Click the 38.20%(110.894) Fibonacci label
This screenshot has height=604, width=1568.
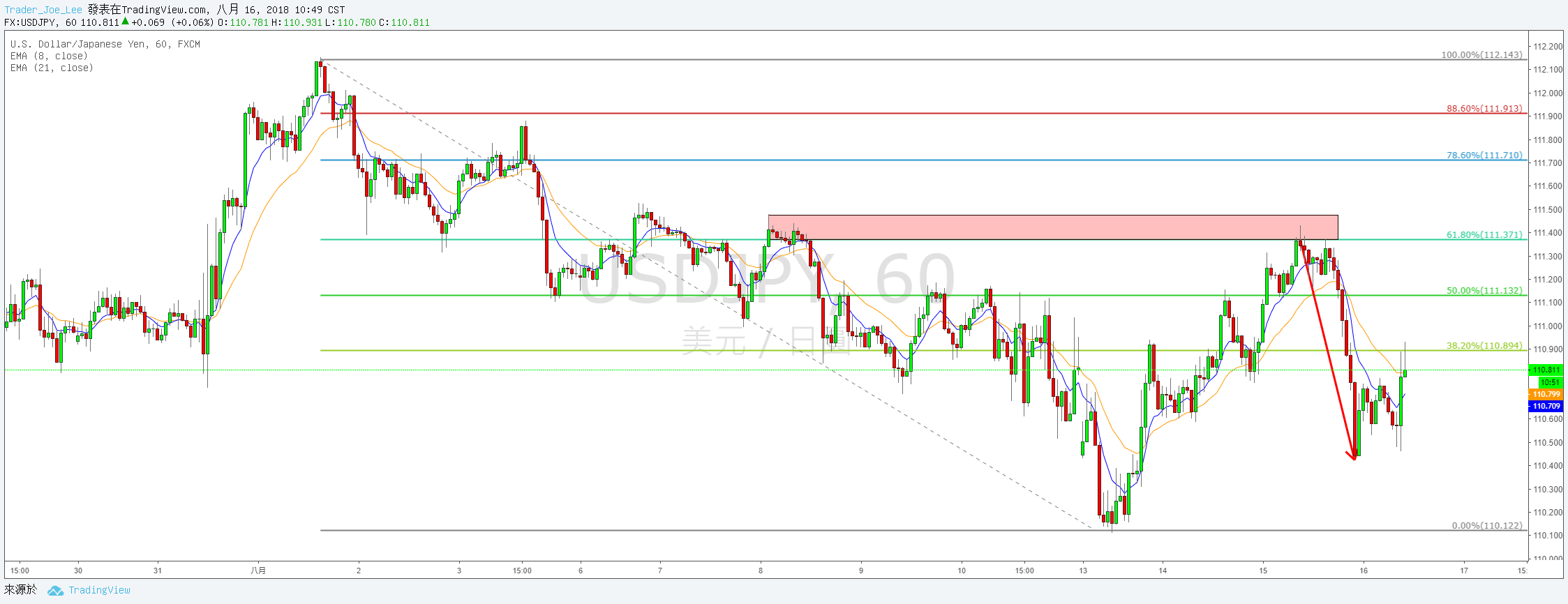pos(1484,345)
